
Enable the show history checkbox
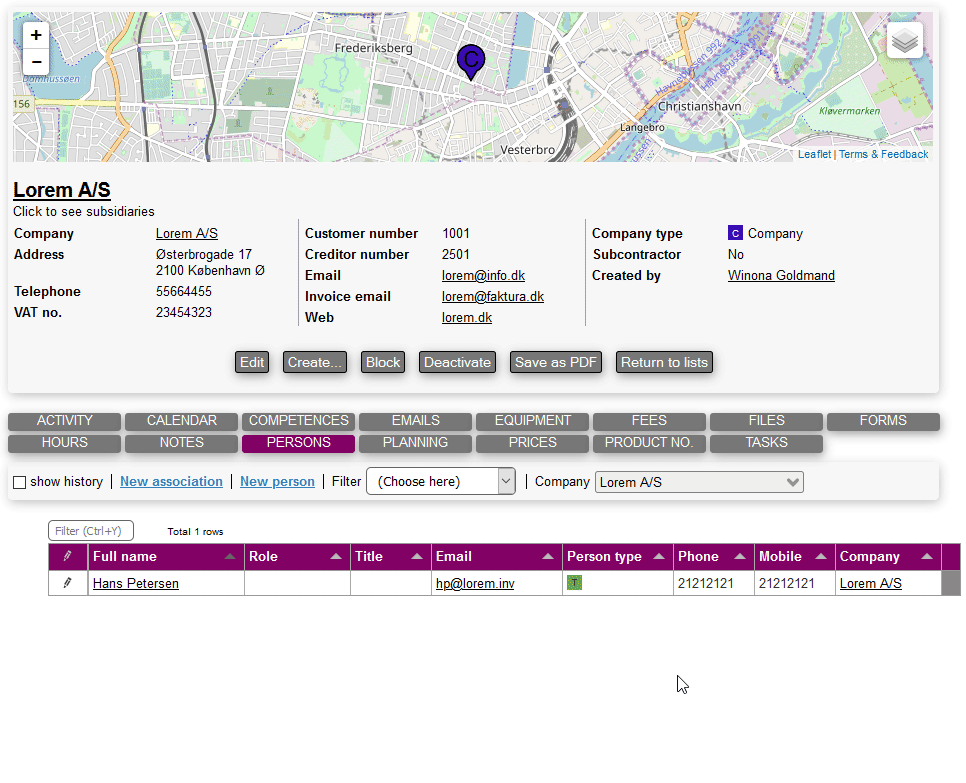click(20, 482)
